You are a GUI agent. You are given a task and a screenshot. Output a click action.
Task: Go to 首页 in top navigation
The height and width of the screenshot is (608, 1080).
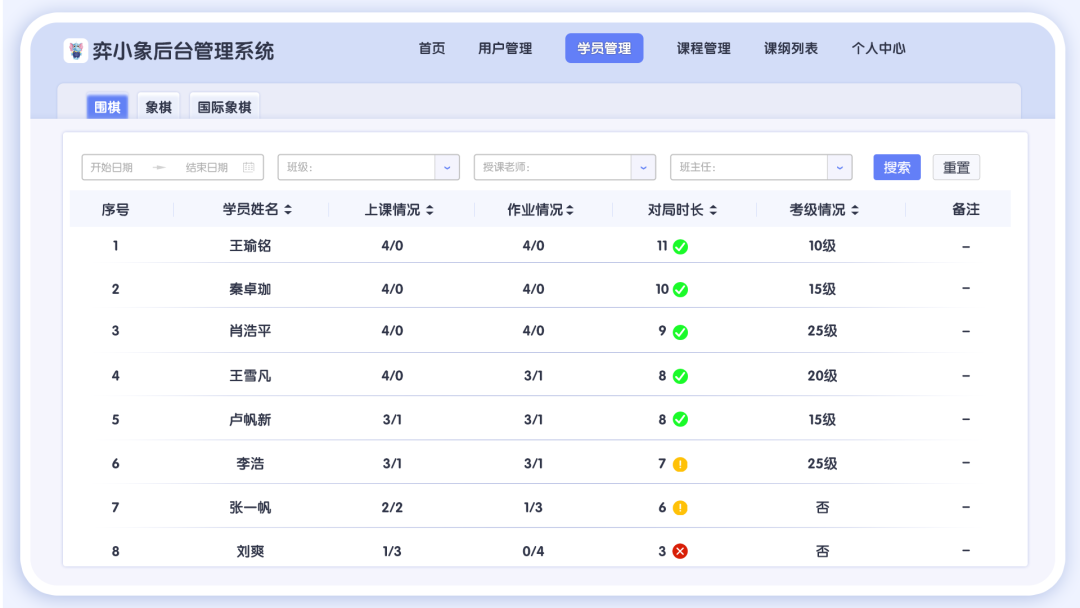[x=432, y=48]
